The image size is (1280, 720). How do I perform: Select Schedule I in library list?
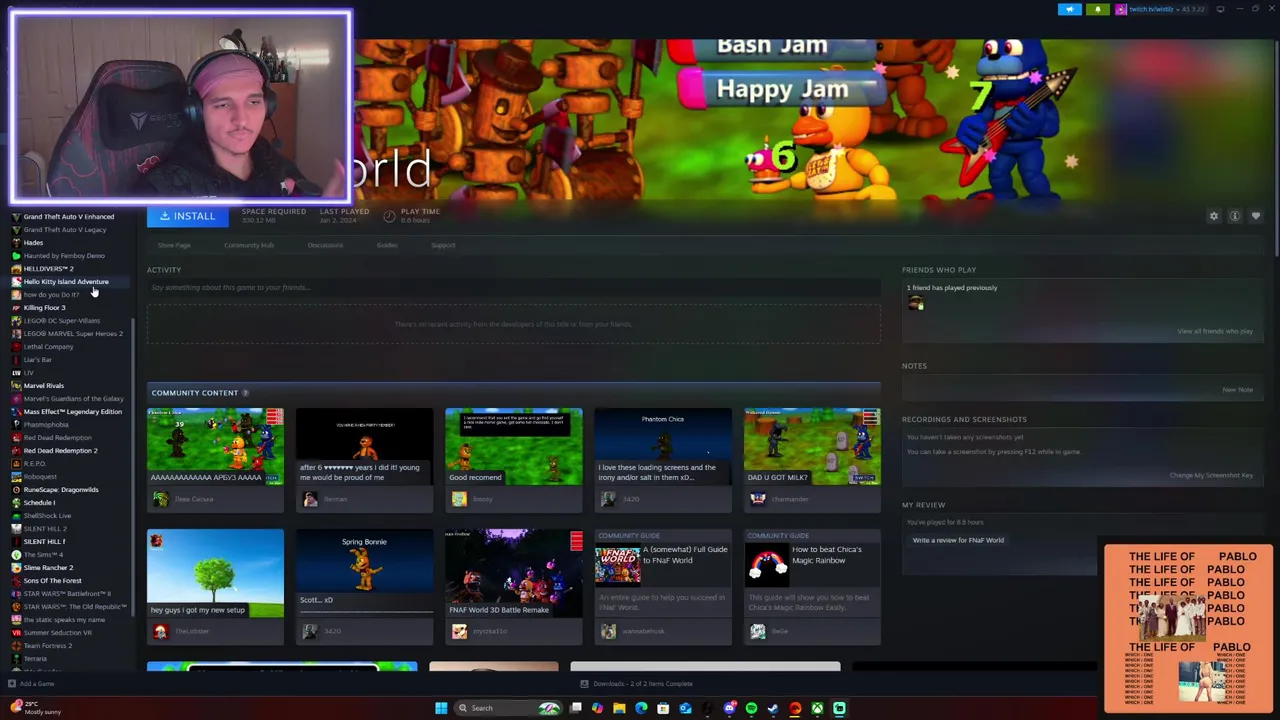[38, 503]
